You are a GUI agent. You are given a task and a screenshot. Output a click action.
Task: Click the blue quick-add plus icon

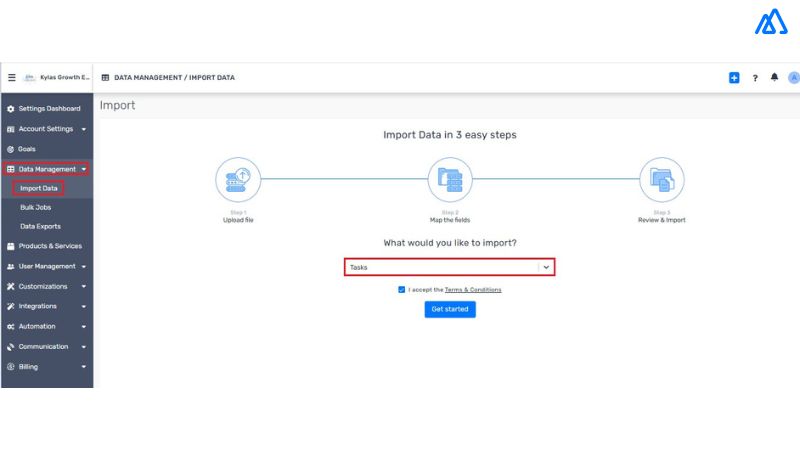pyautogui.click(x=734, y=78)
